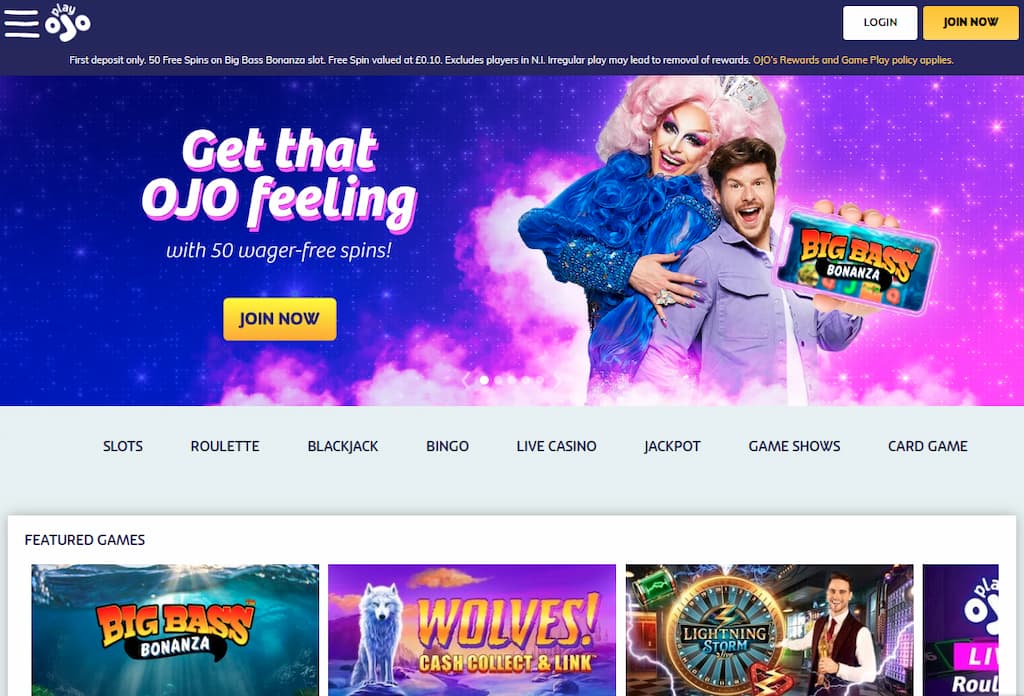Image resolution: width=1024 pixels, height=696 pixels.
Task: Select the first carousel dot indicator
Action: coord(484,380)
